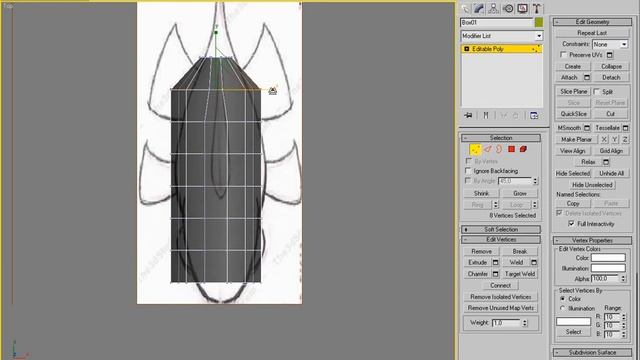Click the Target Weld button
The image size is (640, 360).
(520, 274)
